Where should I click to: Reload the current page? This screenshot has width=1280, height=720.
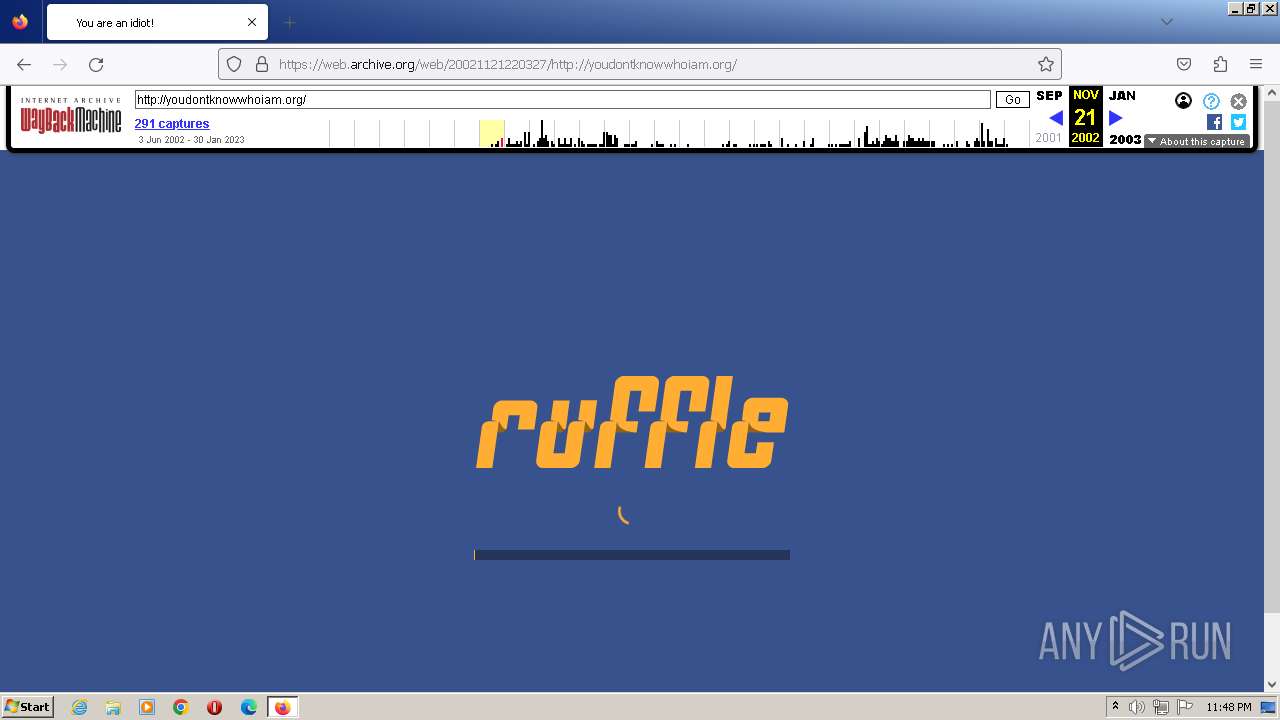(96, 64)
